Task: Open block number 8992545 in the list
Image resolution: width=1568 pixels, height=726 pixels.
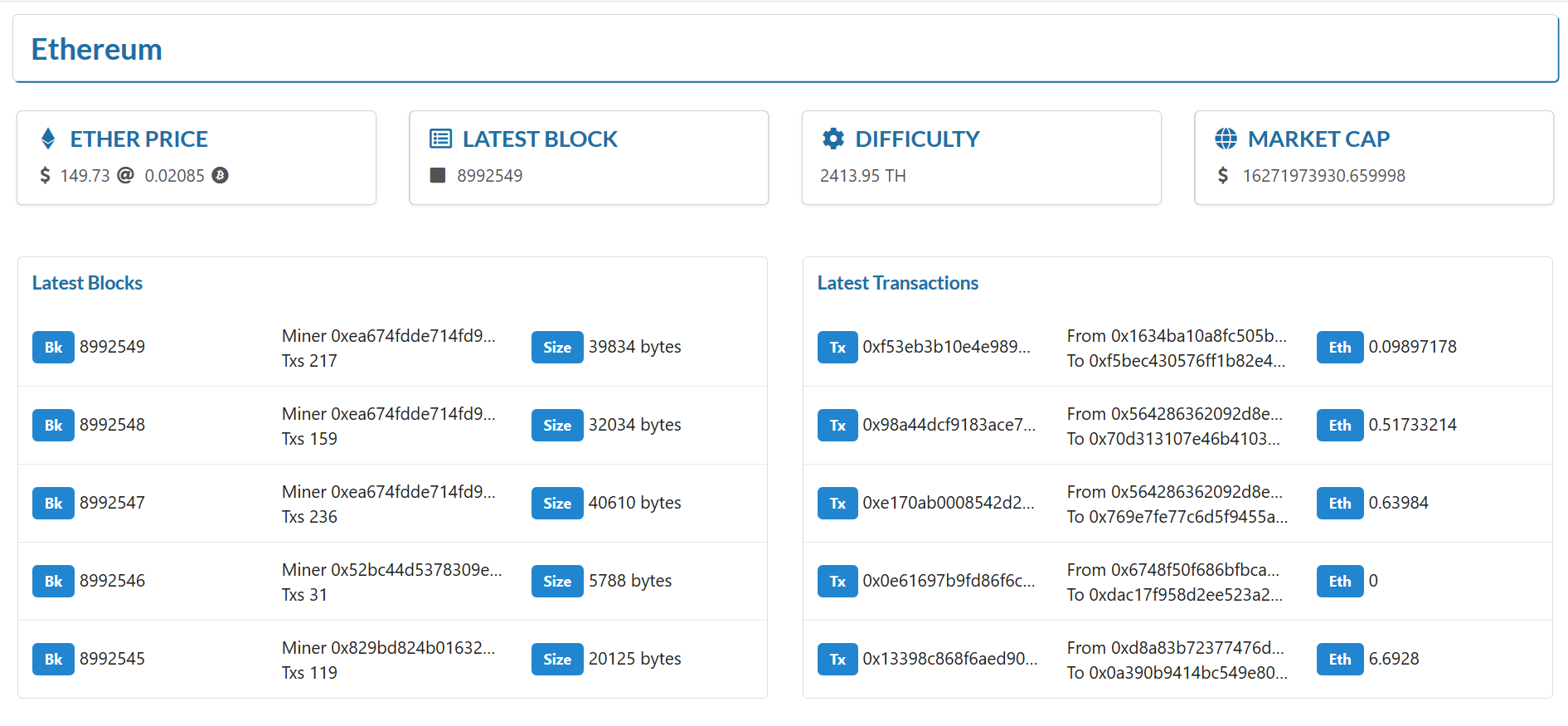Action: 112,659
